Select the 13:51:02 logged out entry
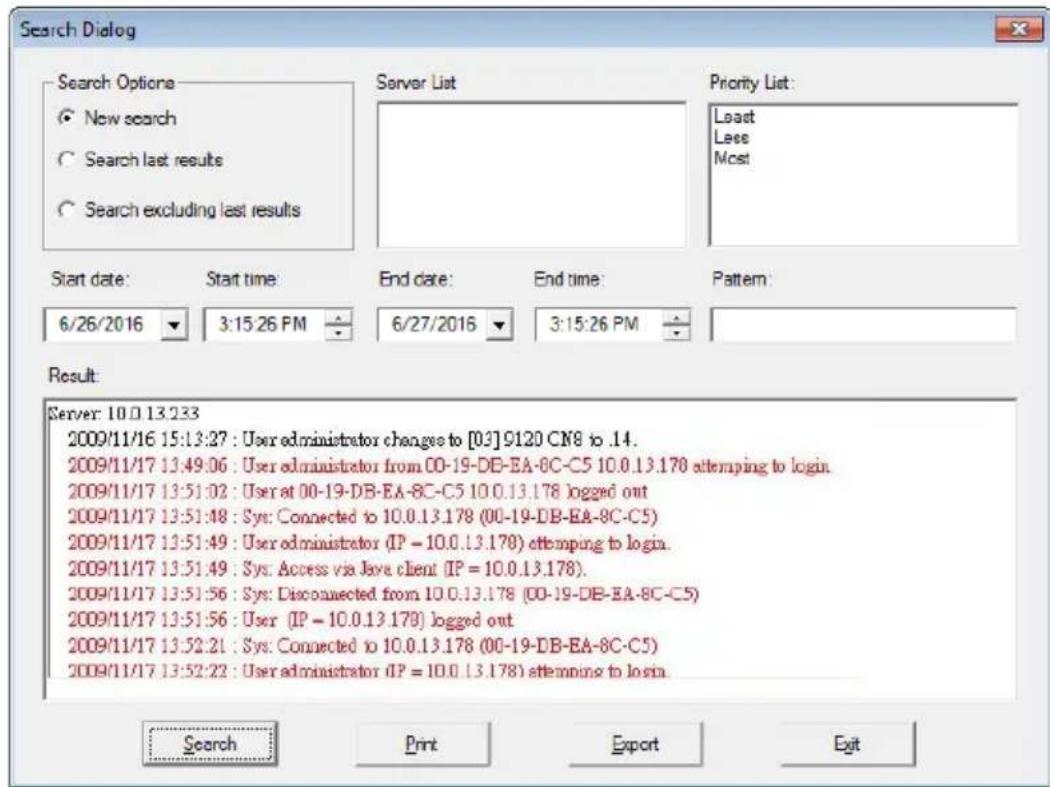1050x787 pixels. click(x=358, y=491)
